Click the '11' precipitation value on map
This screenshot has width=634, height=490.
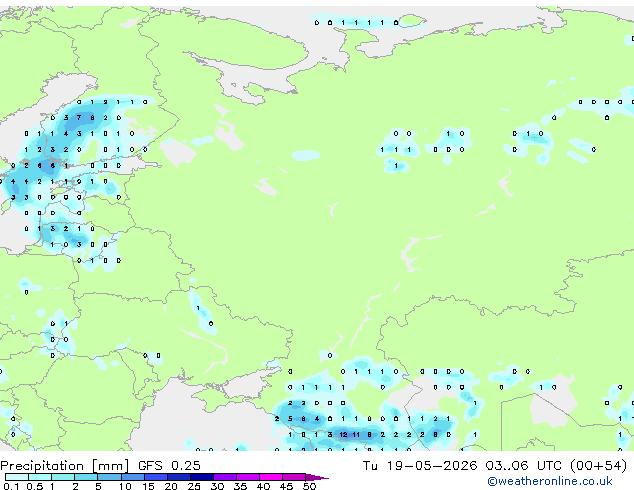[x=356, y=435]
